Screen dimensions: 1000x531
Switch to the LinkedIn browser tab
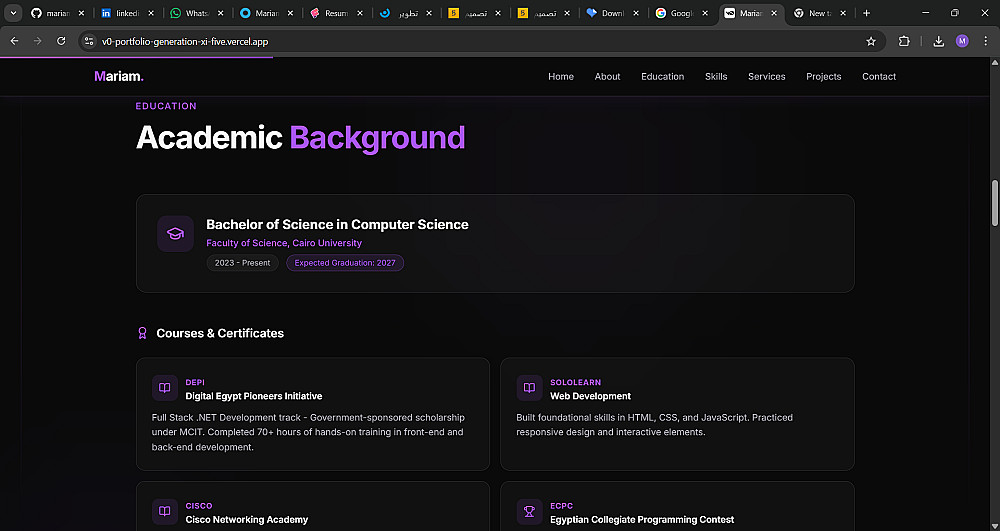[125, 13]
